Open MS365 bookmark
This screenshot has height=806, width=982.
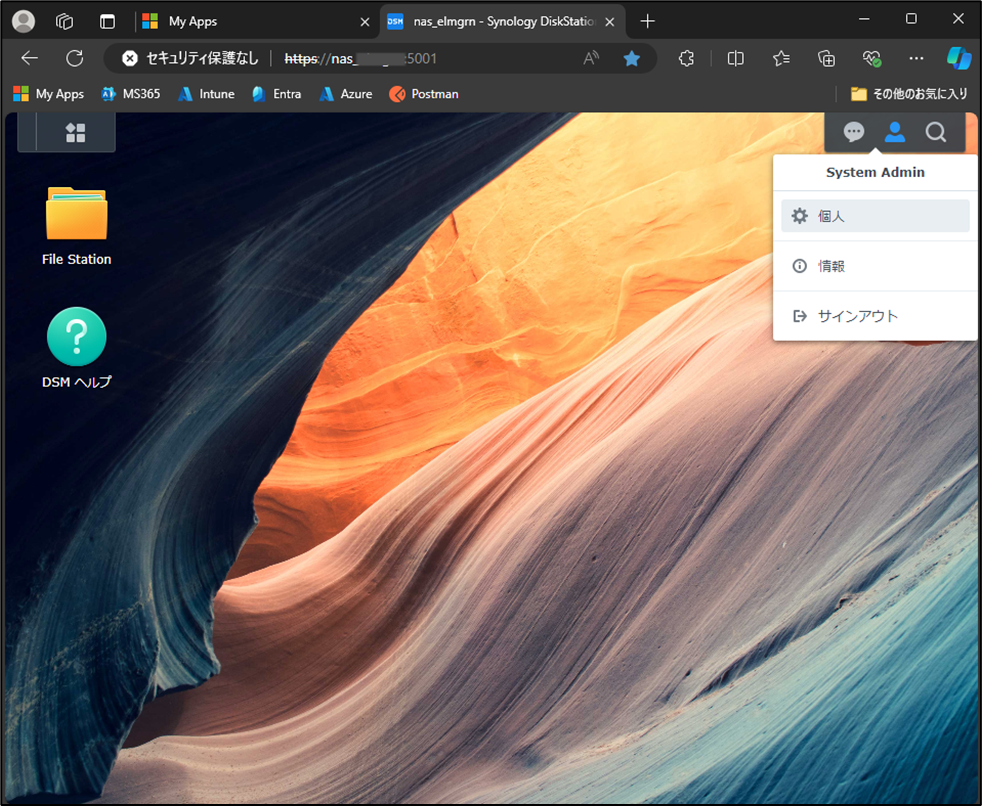(131, 94)
